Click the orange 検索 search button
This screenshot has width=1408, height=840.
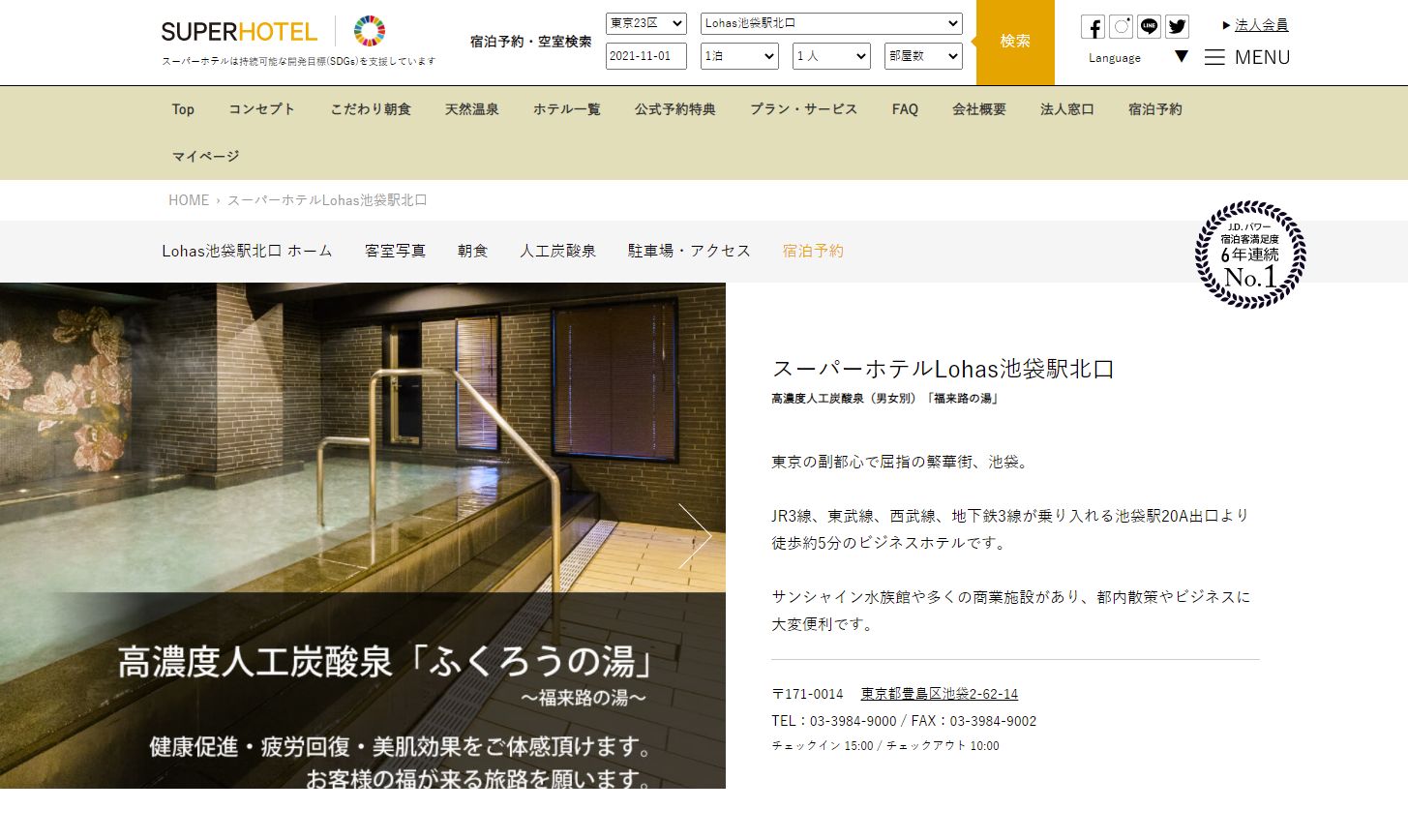(1015, 42)
